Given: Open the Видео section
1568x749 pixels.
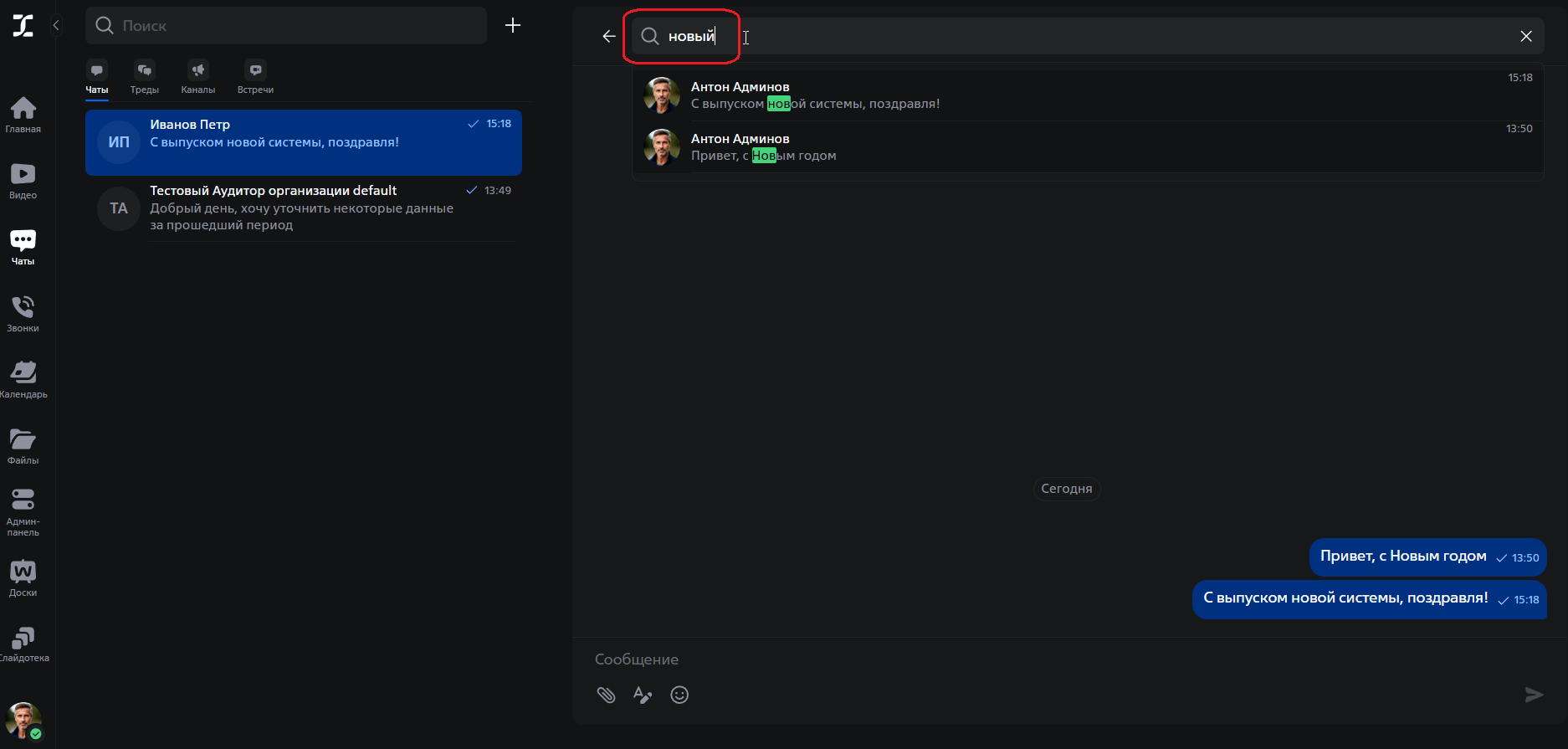Looking at the screenshot, I should 23,181.
